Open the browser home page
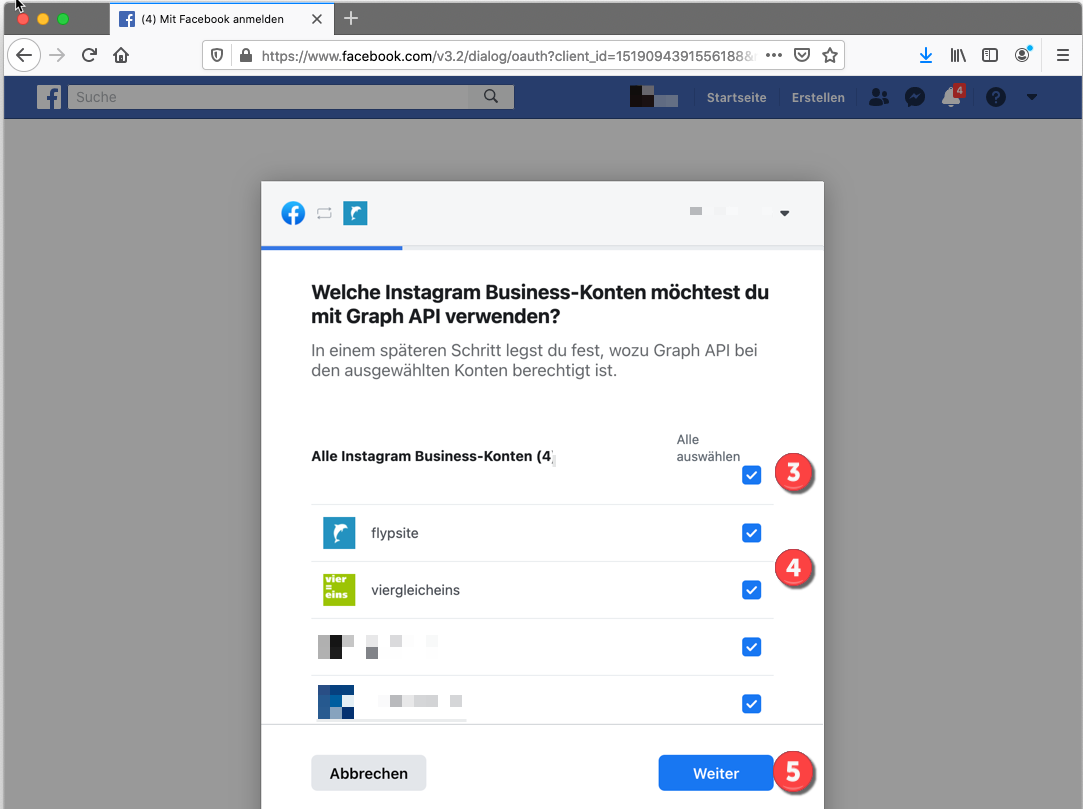 [121, 55]
